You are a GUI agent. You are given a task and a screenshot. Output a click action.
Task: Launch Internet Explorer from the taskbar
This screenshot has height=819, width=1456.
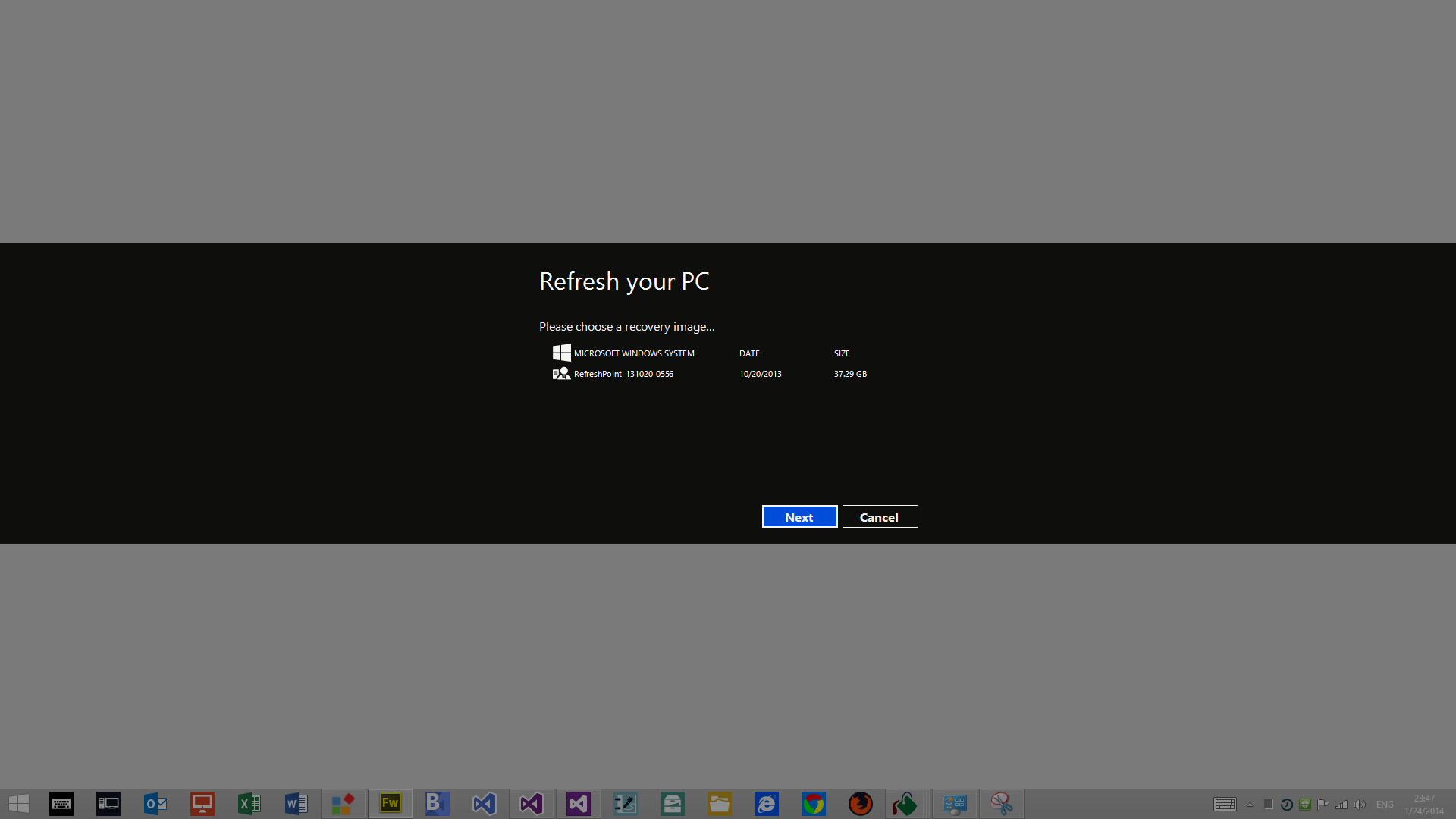point(767,804)
